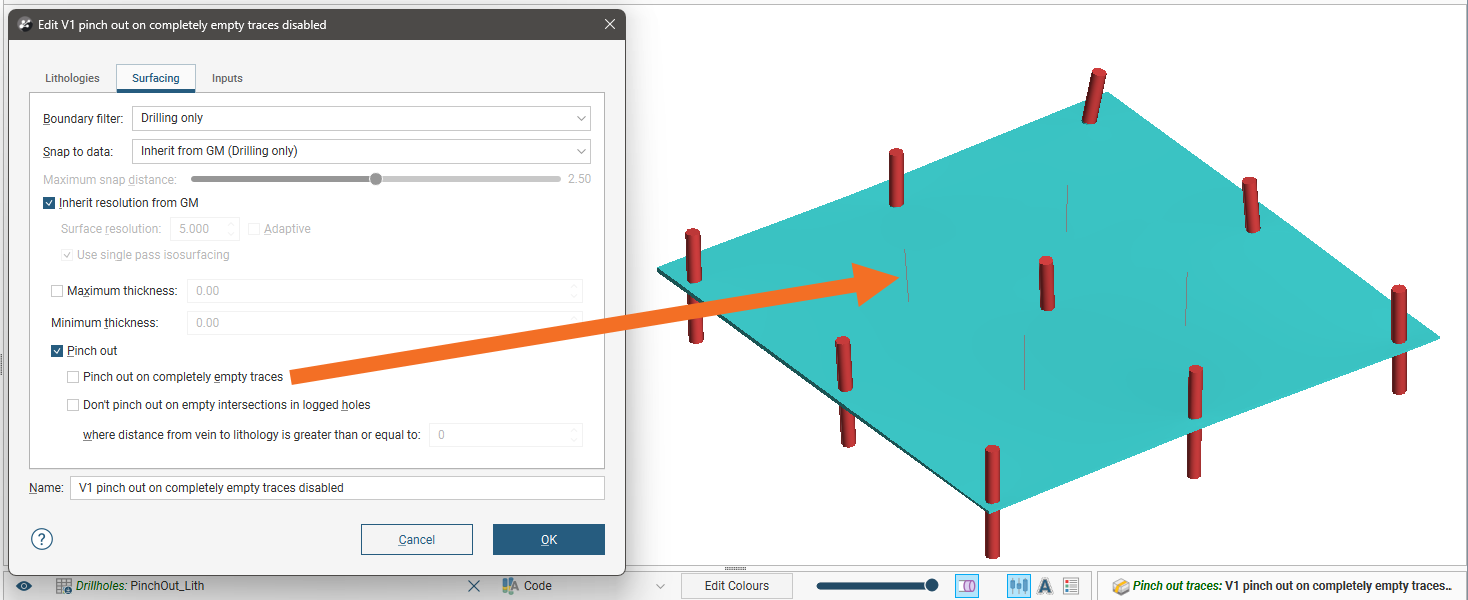1468x600 pixels.
Task: Show the legend list icon
Action: click(1071, 586)
